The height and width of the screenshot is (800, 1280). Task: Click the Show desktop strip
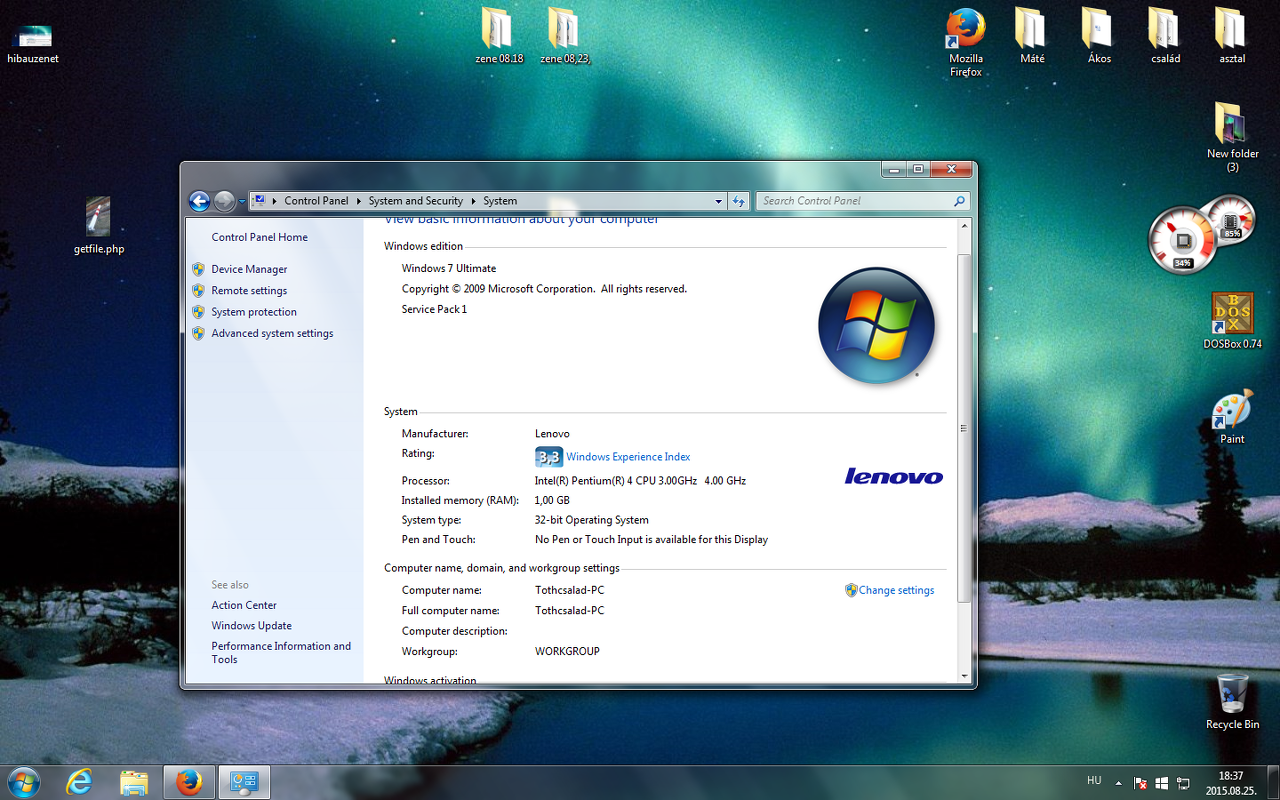[1273, 783]
